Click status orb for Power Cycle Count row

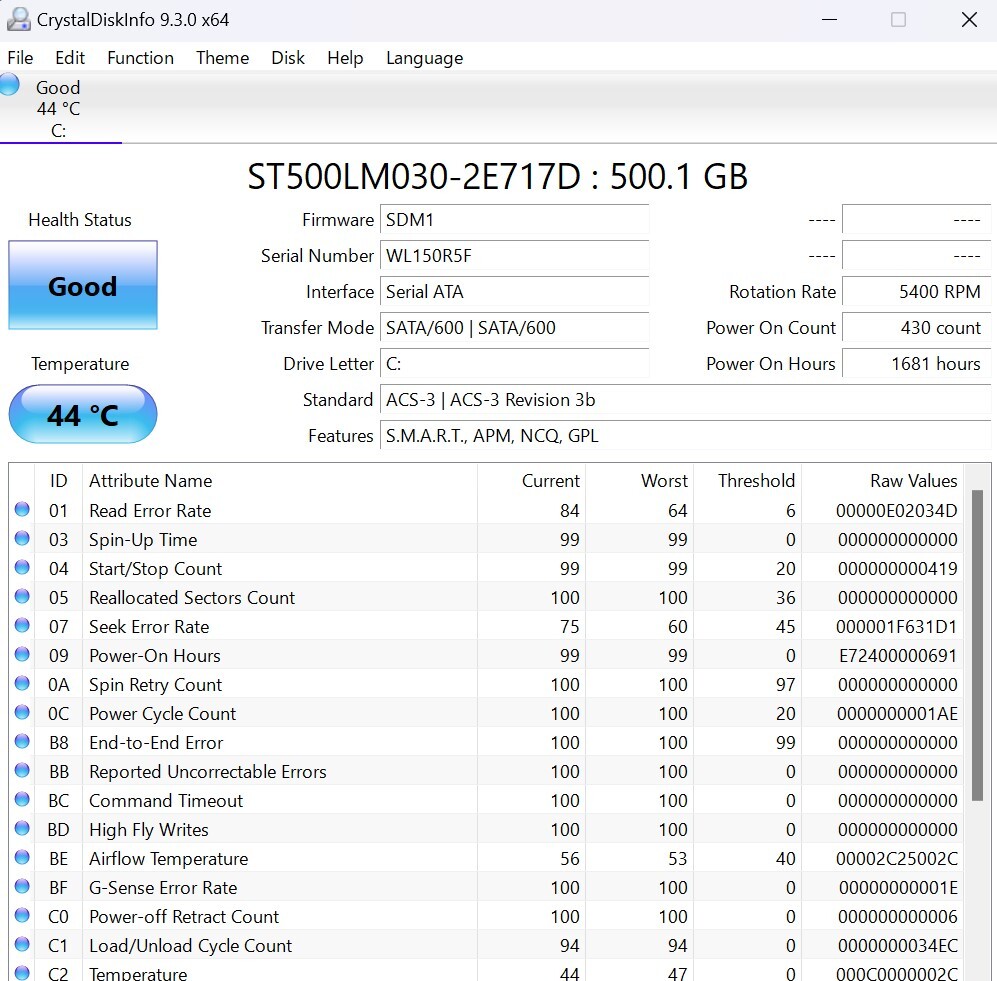[x=22, y=711]
